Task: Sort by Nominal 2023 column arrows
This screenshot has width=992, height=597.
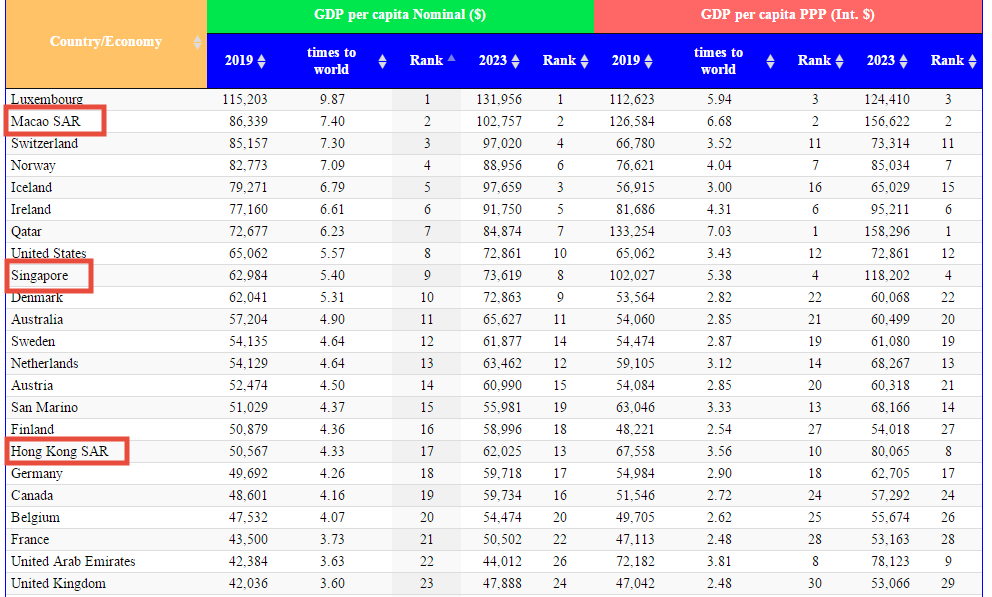Action: pos(515,61)
